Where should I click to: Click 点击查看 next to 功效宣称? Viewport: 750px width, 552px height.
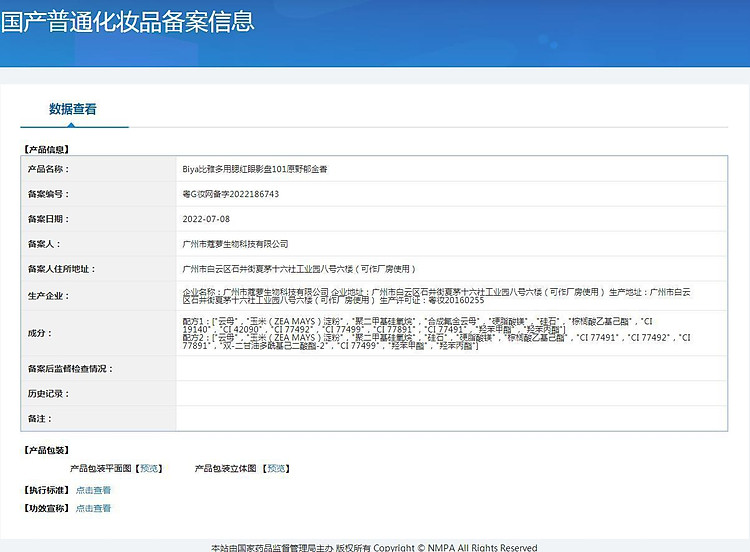(93, 508)
